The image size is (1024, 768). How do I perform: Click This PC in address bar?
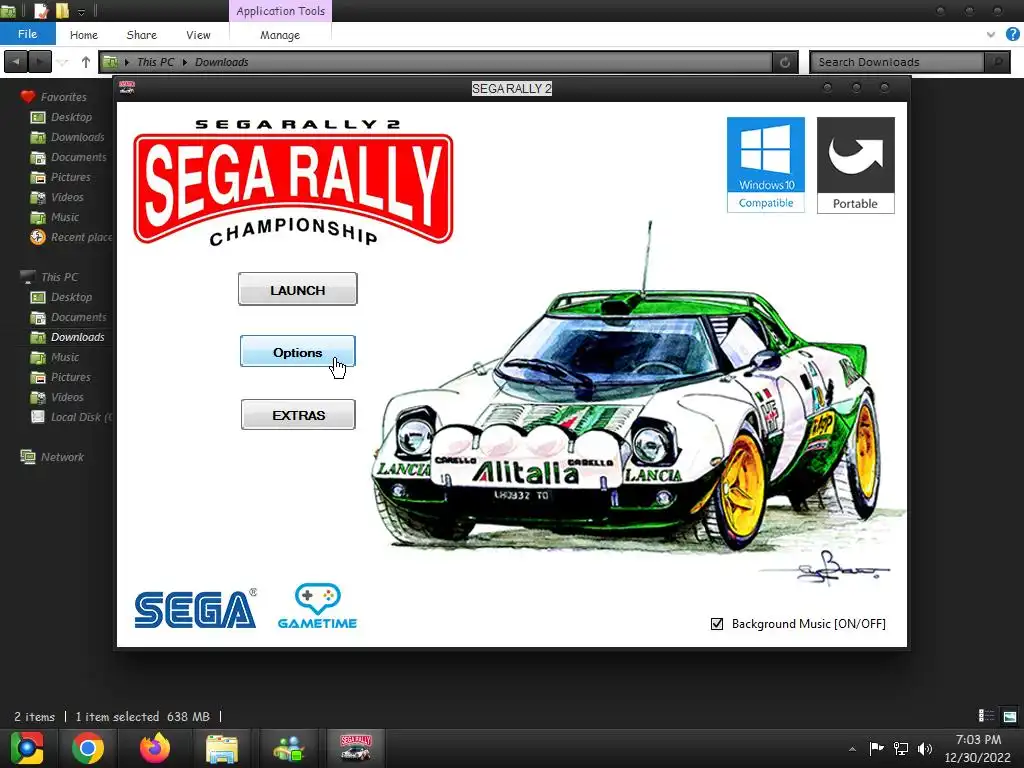click(155, 62)
